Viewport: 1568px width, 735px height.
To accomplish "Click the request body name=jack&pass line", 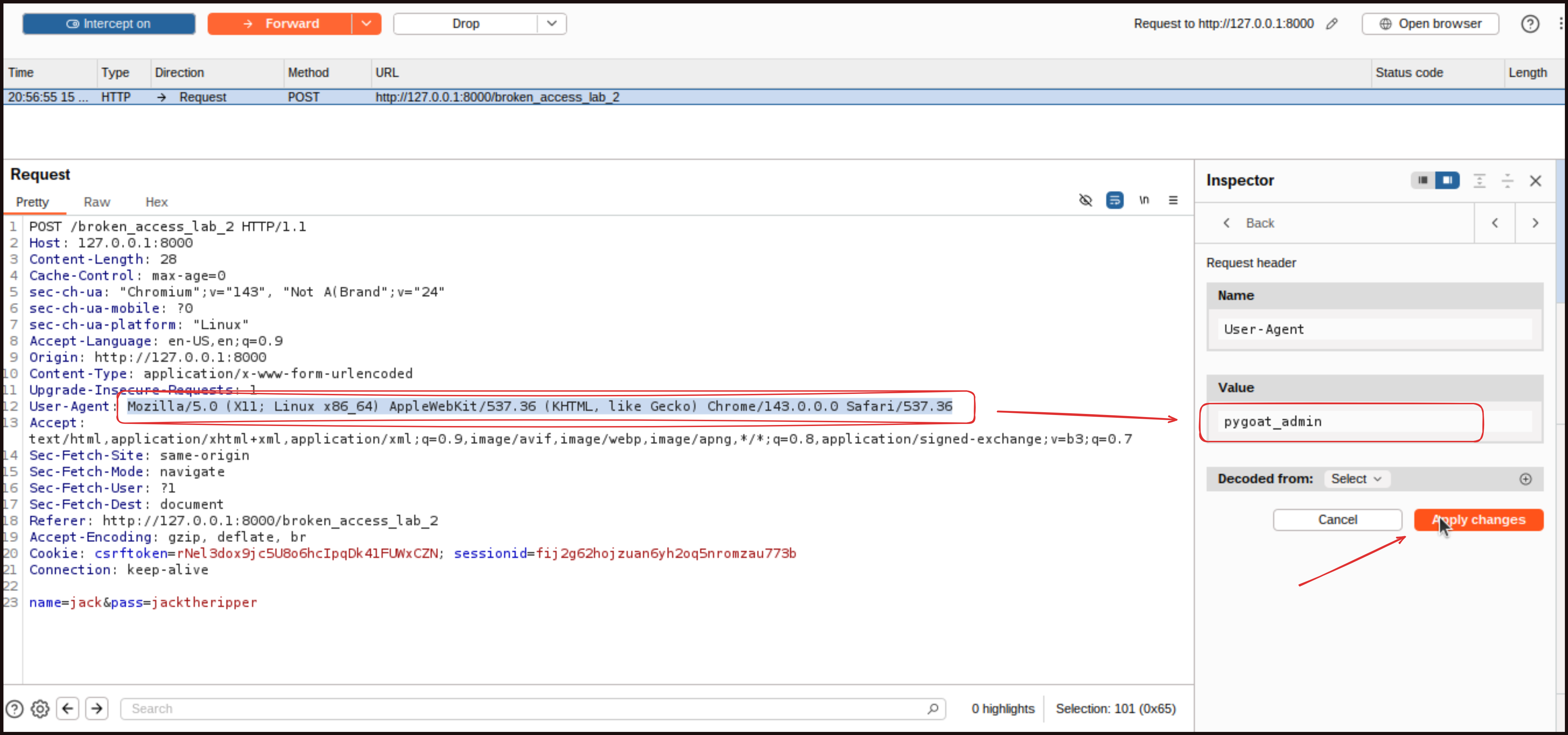I will tap(143, 603).
